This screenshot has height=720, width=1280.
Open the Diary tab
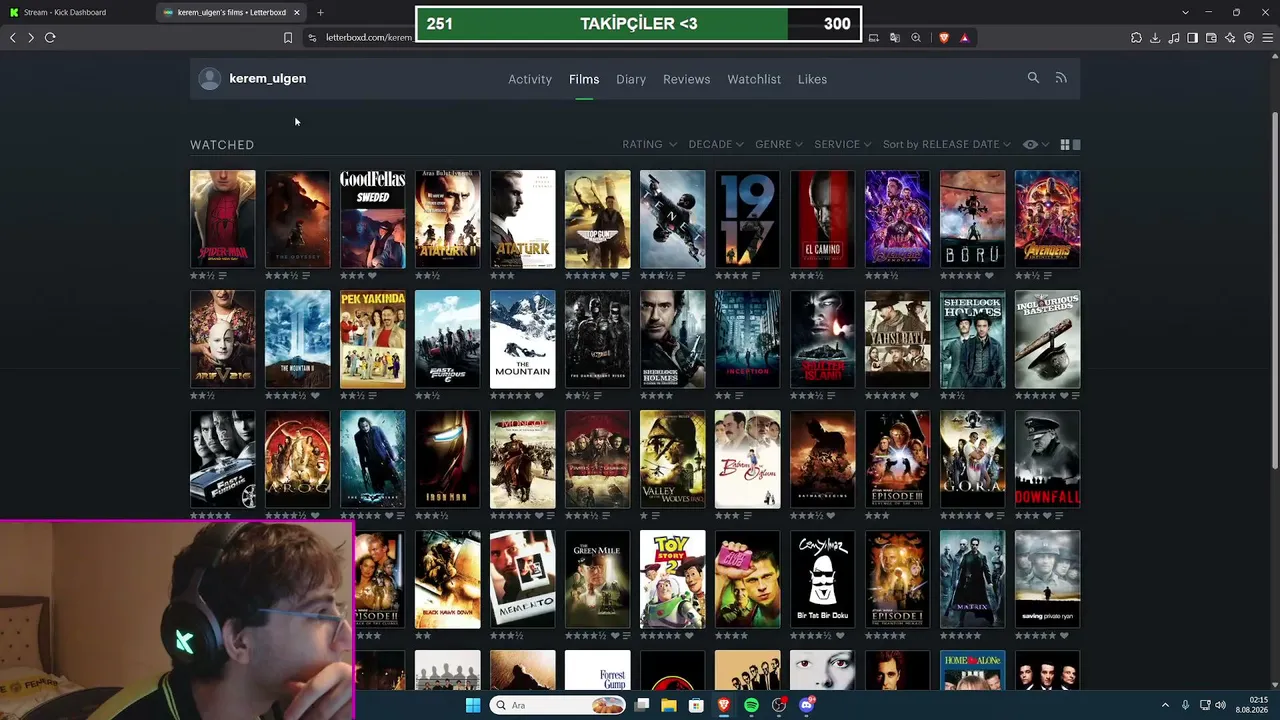click(631, 79)
